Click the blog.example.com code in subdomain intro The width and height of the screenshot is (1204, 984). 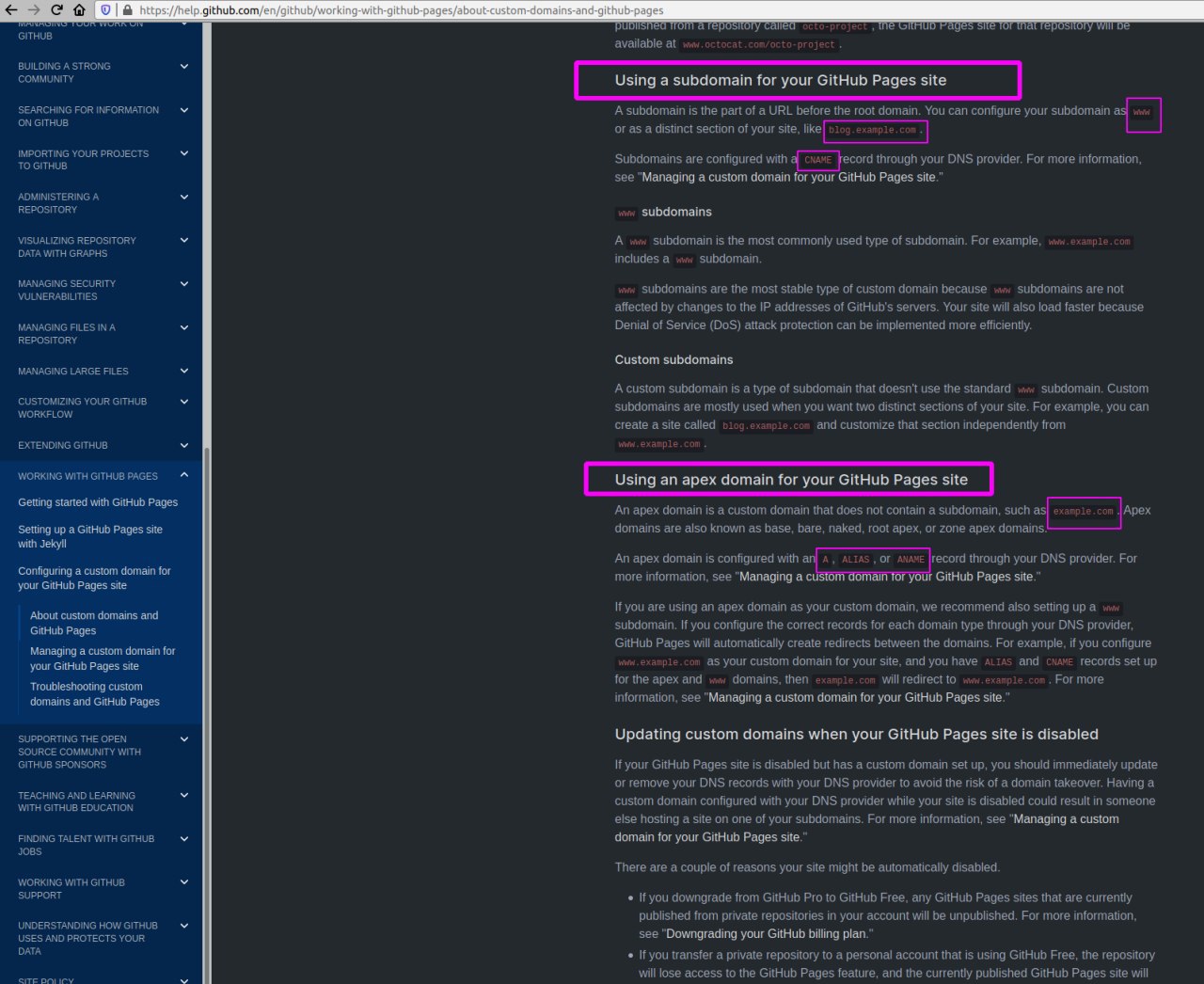tap(872, 130)
